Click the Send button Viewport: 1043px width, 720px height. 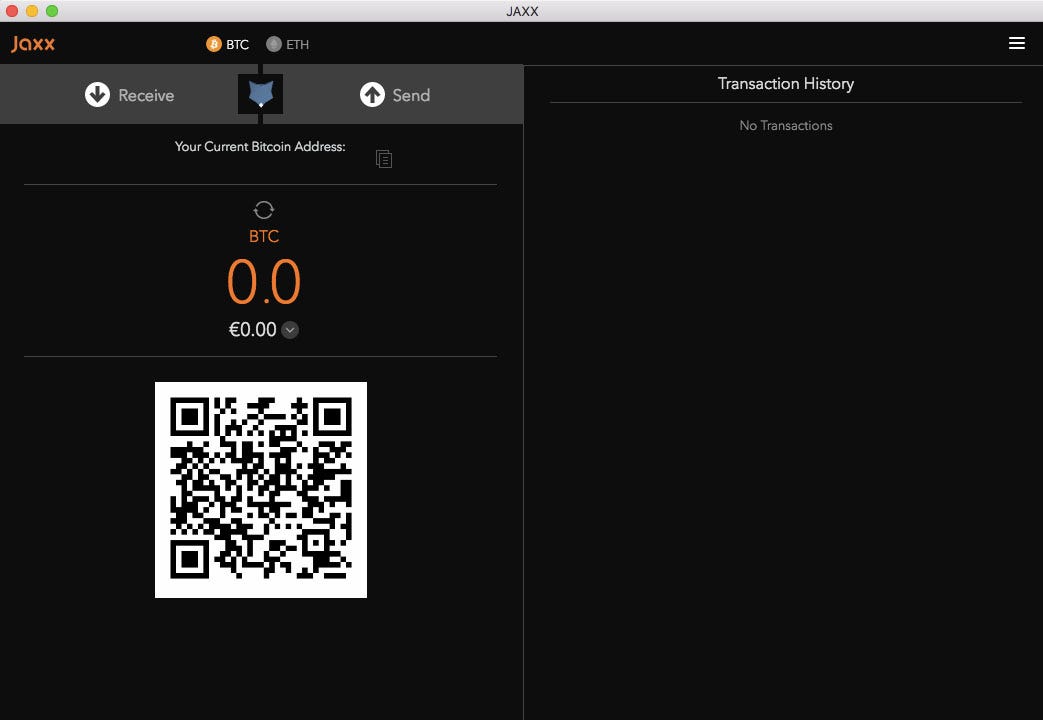pos(395,94)
